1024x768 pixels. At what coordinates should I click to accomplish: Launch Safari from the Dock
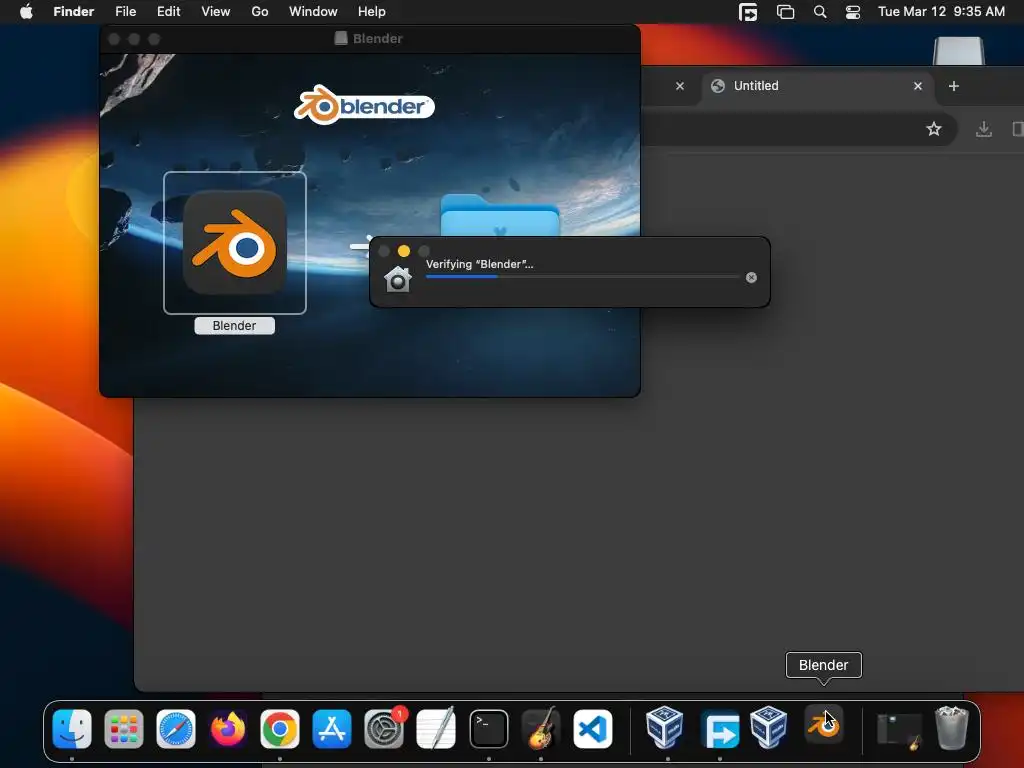(176, 729)
